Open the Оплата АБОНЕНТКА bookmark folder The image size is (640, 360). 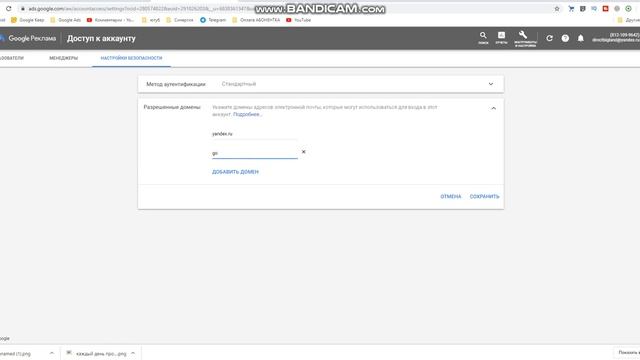256,20
